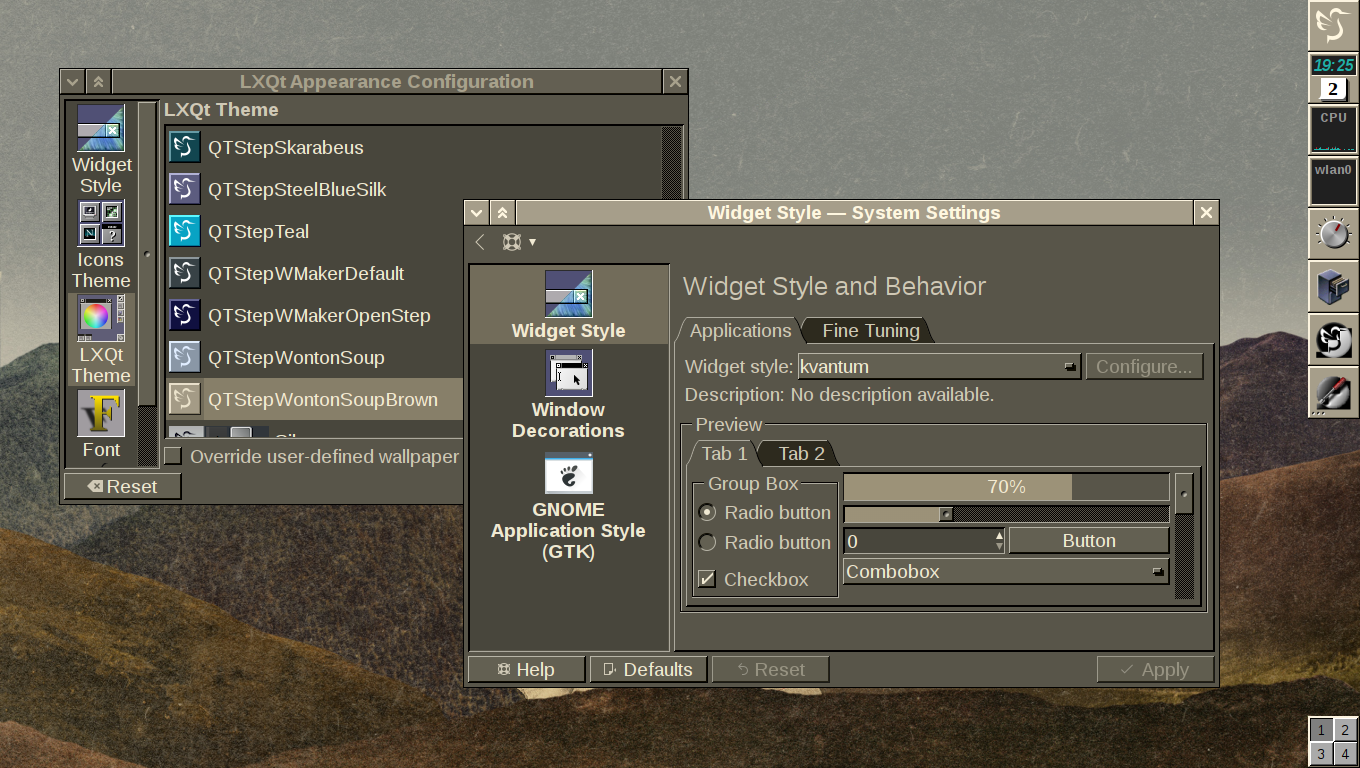Select Widget Style module in System Settings

[568, 305]
